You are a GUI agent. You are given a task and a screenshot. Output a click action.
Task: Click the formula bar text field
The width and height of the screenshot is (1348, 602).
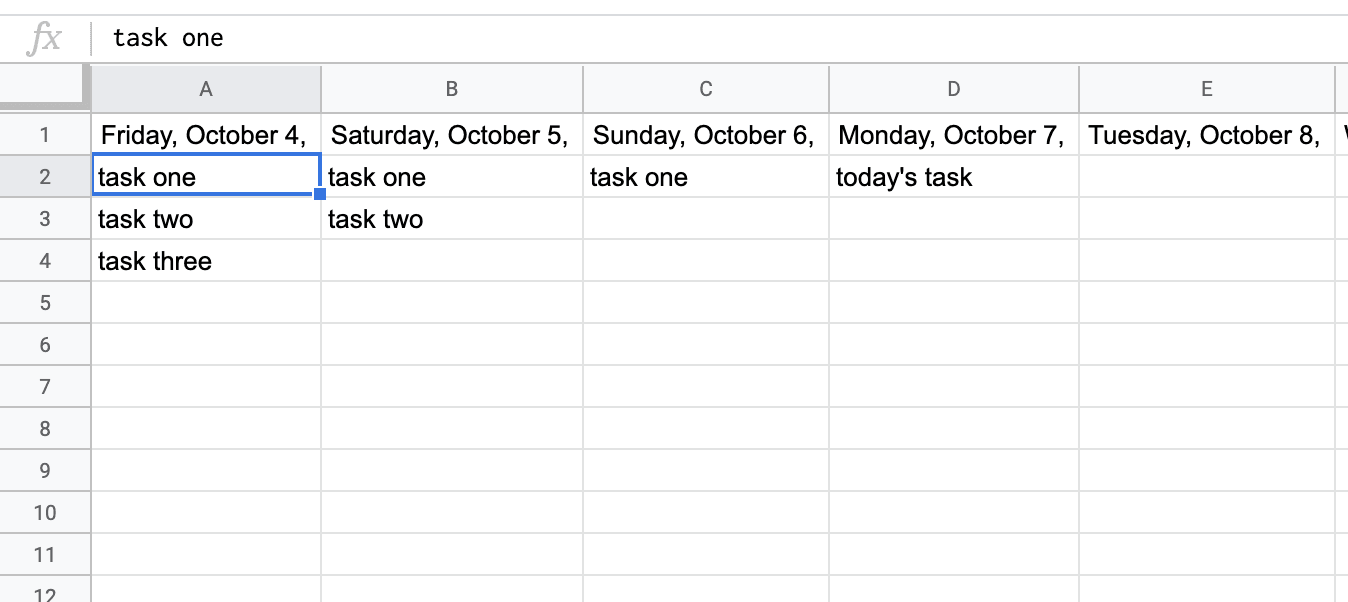[700, 39]
